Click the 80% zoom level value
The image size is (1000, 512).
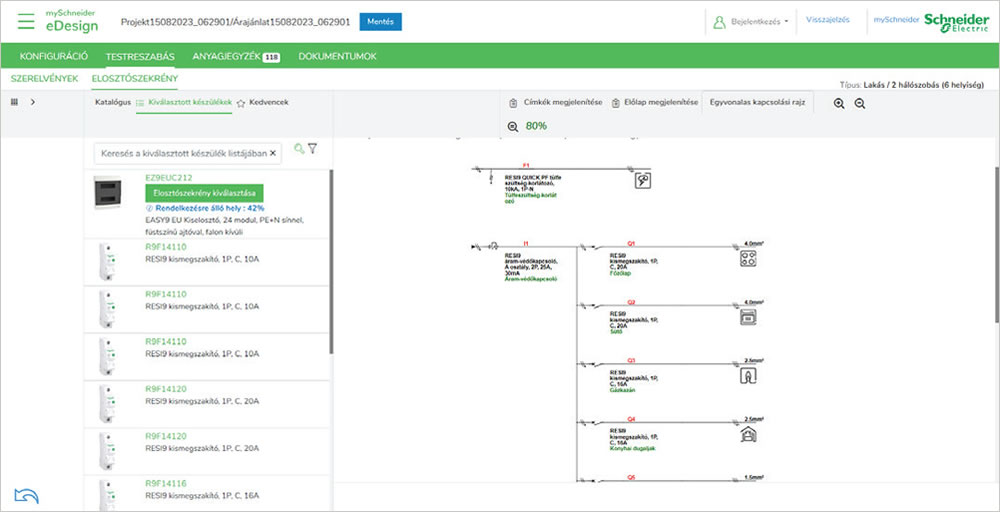tap(536, 126)
